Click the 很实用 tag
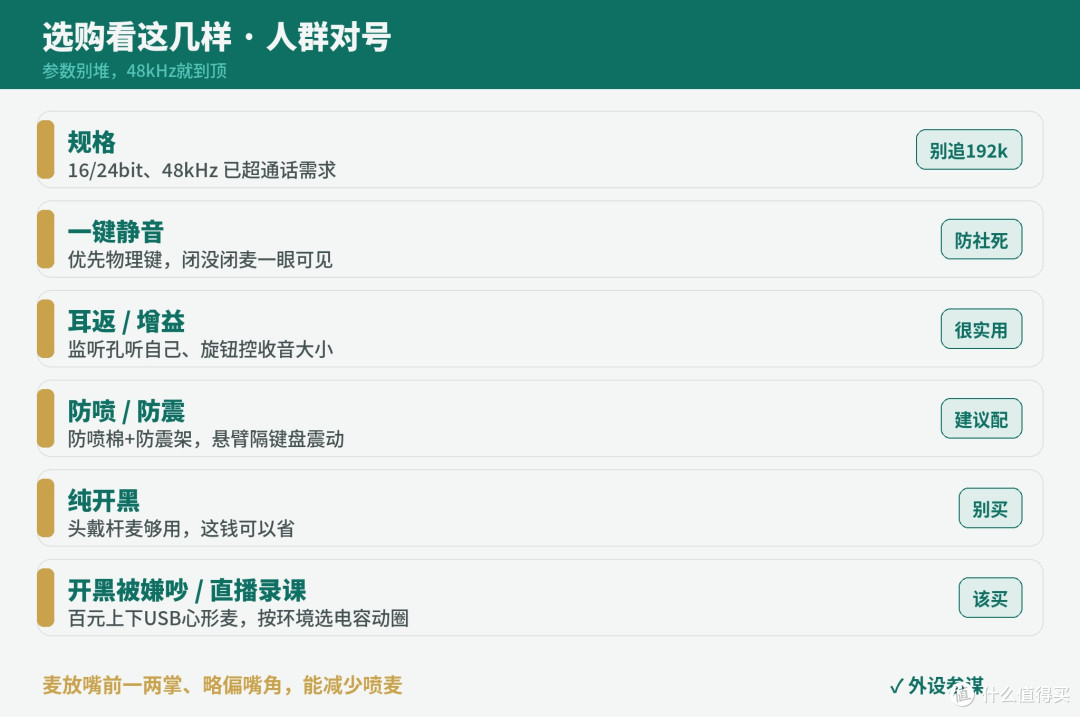The height and width of the screenshot is (717, 1080). tap(981, 329)
